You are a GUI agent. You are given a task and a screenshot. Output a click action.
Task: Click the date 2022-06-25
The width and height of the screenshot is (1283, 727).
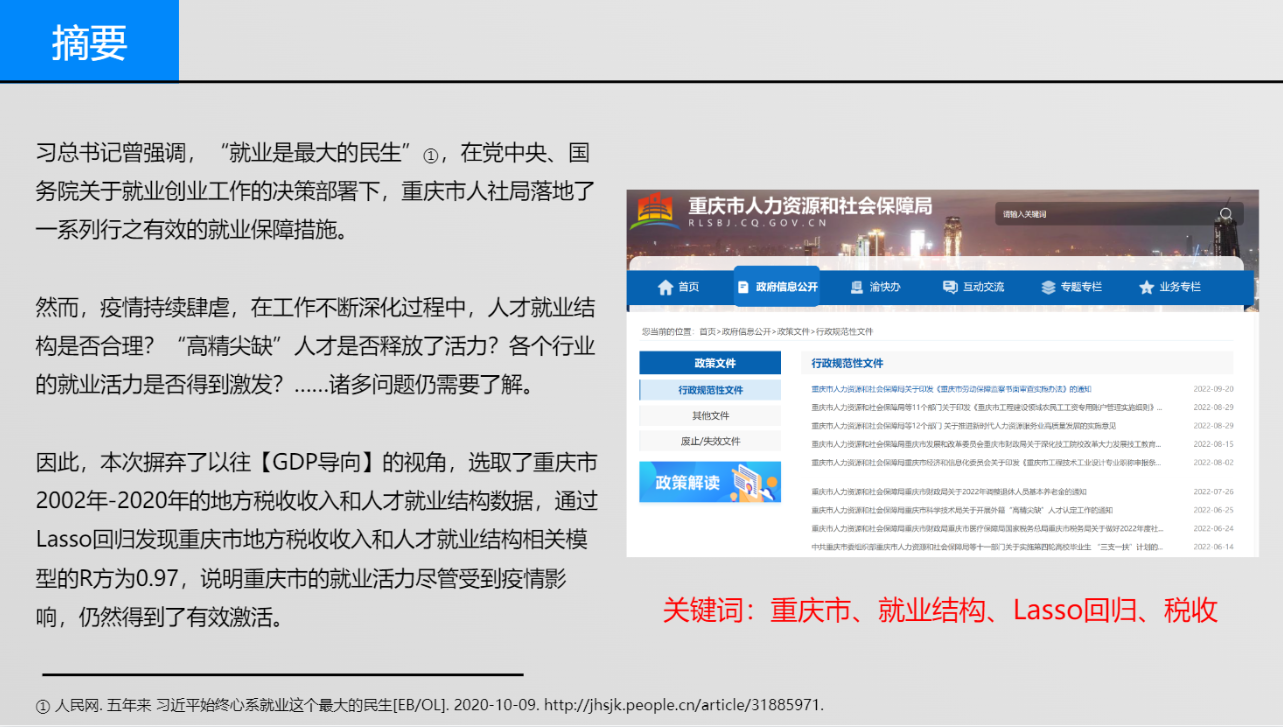(1213, 510)
